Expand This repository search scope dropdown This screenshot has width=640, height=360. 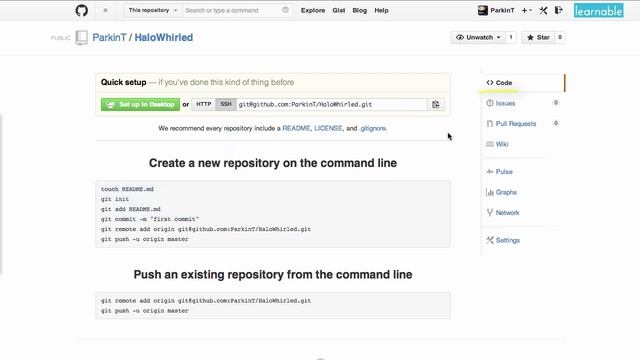point(153,10)
